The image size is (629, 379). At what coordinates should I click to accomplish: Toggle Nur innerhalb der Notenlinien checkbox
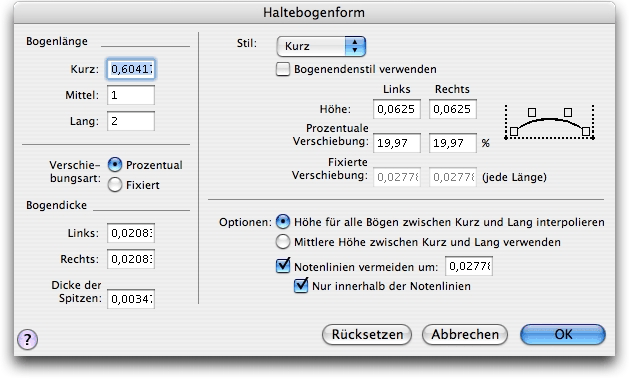coord(301,286)
